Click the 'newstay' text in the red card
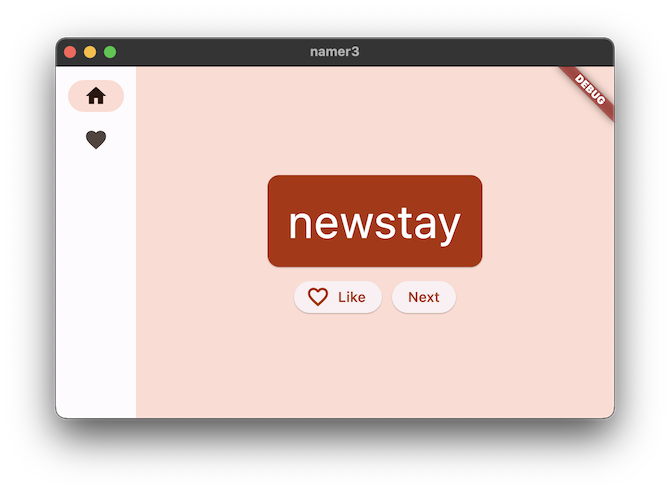670x492 pixels. (x=374, y=223)
